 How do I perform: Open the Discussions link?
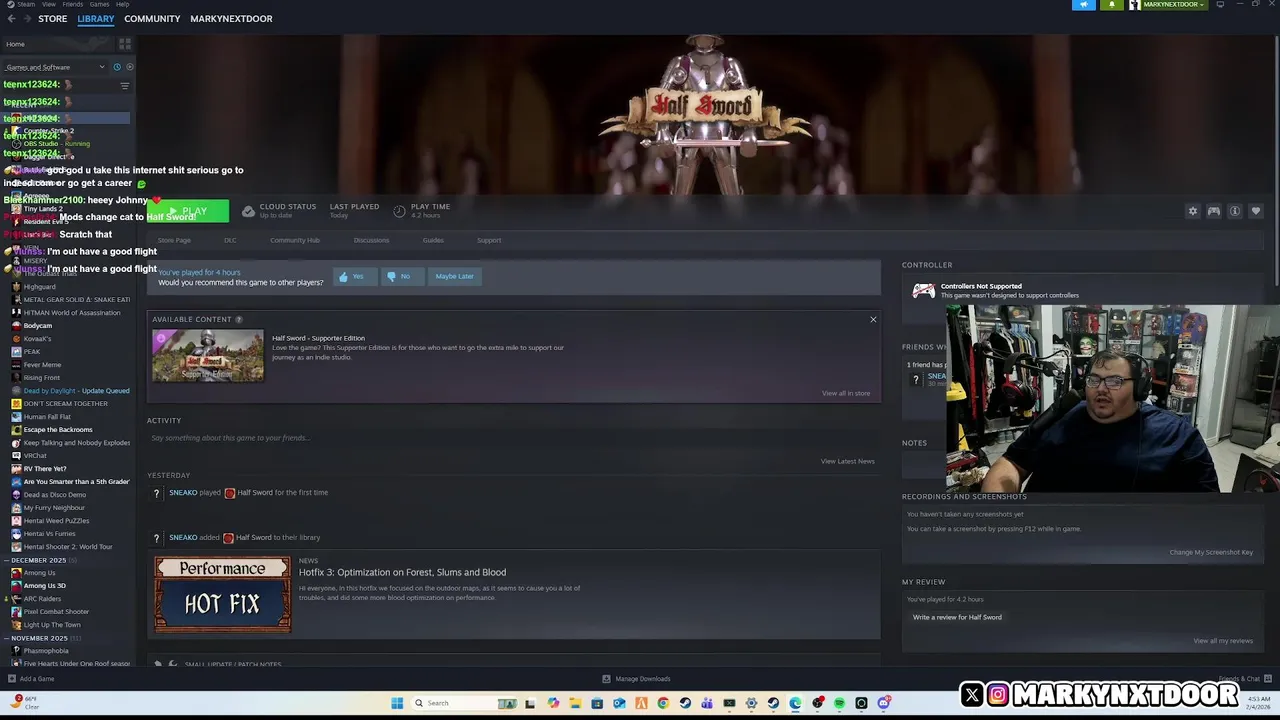[x=371, y=240]
